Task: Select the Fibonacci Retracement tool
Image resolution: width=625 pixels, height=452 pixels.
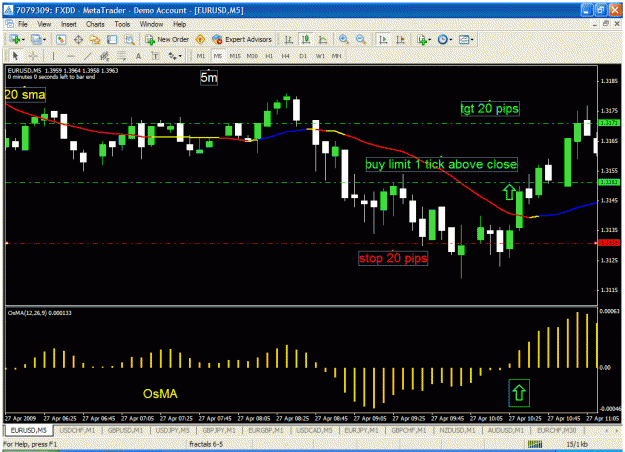Action: click(122, 56)
